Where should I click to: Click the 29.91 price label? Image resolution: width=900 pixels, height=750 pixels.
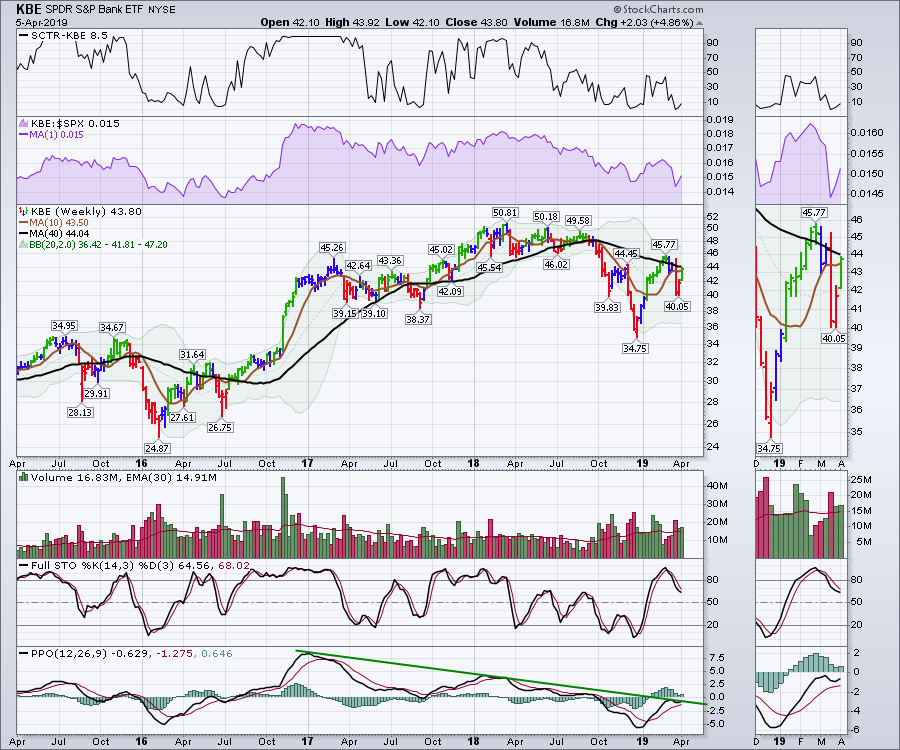[x=96, y=394]
